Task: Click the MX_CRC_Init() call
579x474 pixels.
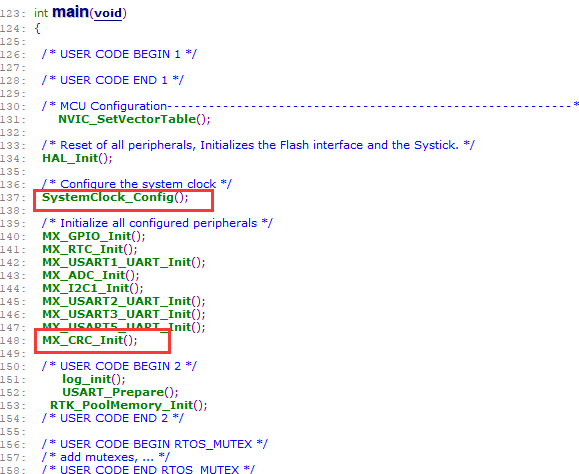Action: 90,340
